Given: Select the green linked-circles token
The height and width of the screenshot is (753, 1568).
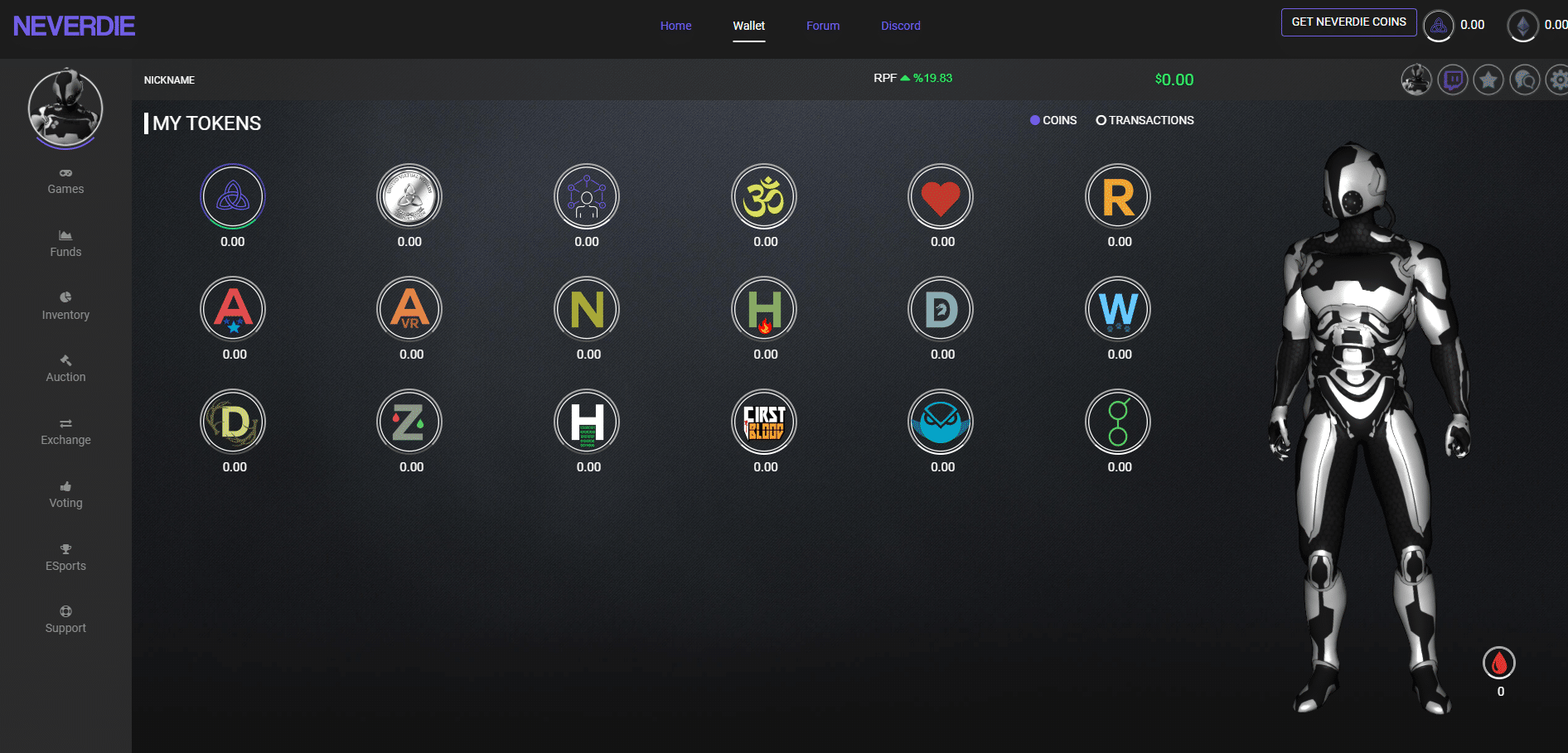Looking at the screenshot, I should 1118,422.
